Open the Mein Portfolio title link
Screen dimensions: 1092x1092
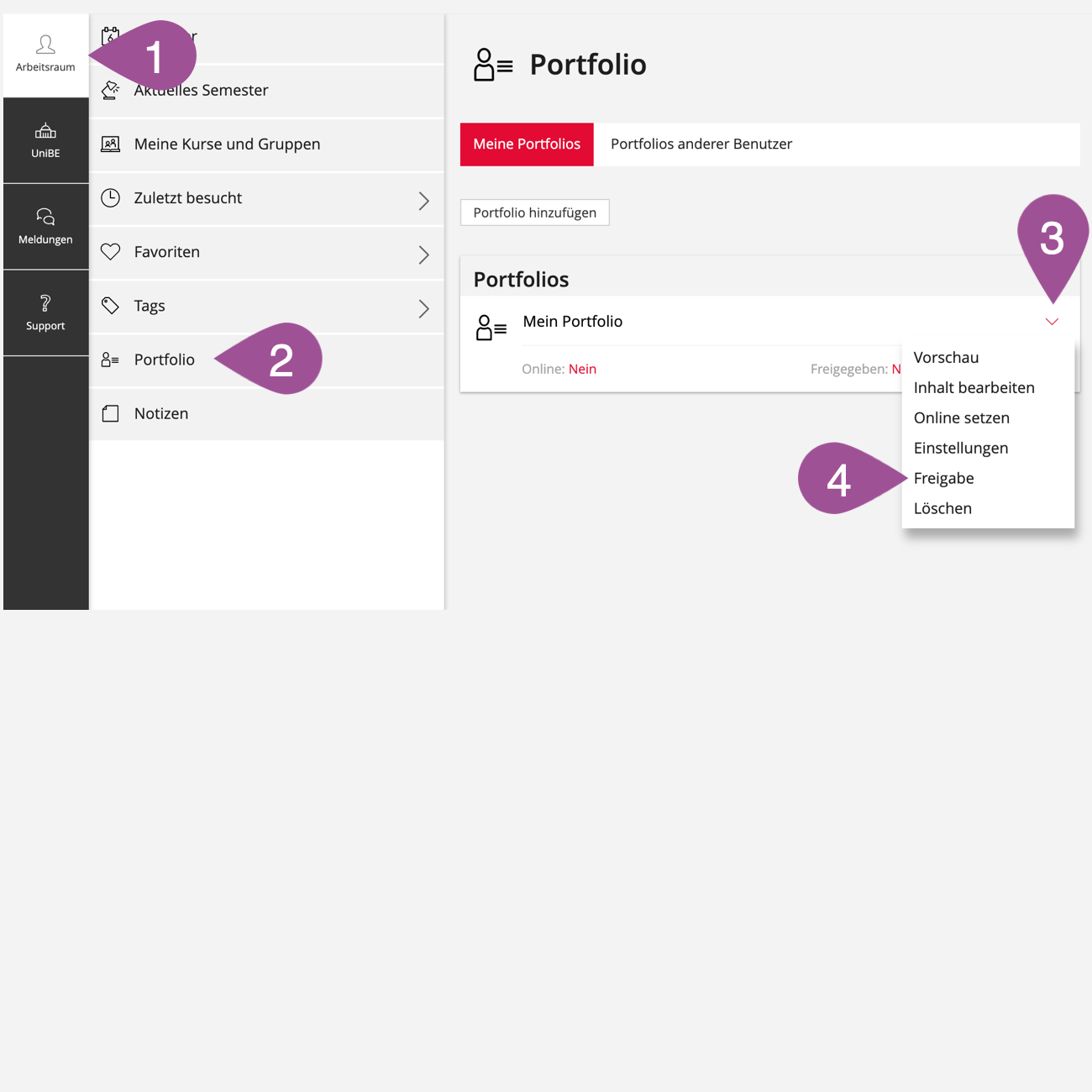(573, 322)
